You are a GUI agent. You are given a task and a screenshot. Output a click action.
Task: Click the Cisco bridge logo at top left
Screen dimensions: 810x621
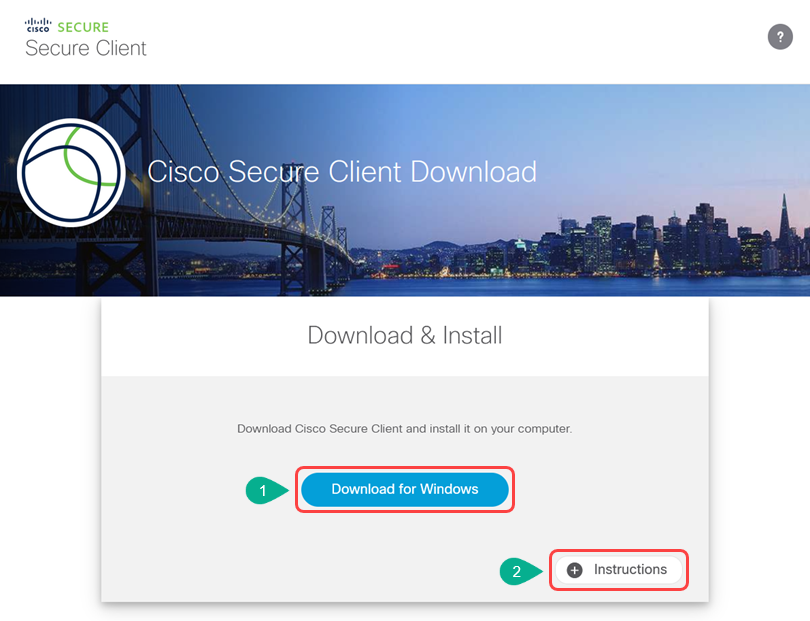[x=38, y=25]
